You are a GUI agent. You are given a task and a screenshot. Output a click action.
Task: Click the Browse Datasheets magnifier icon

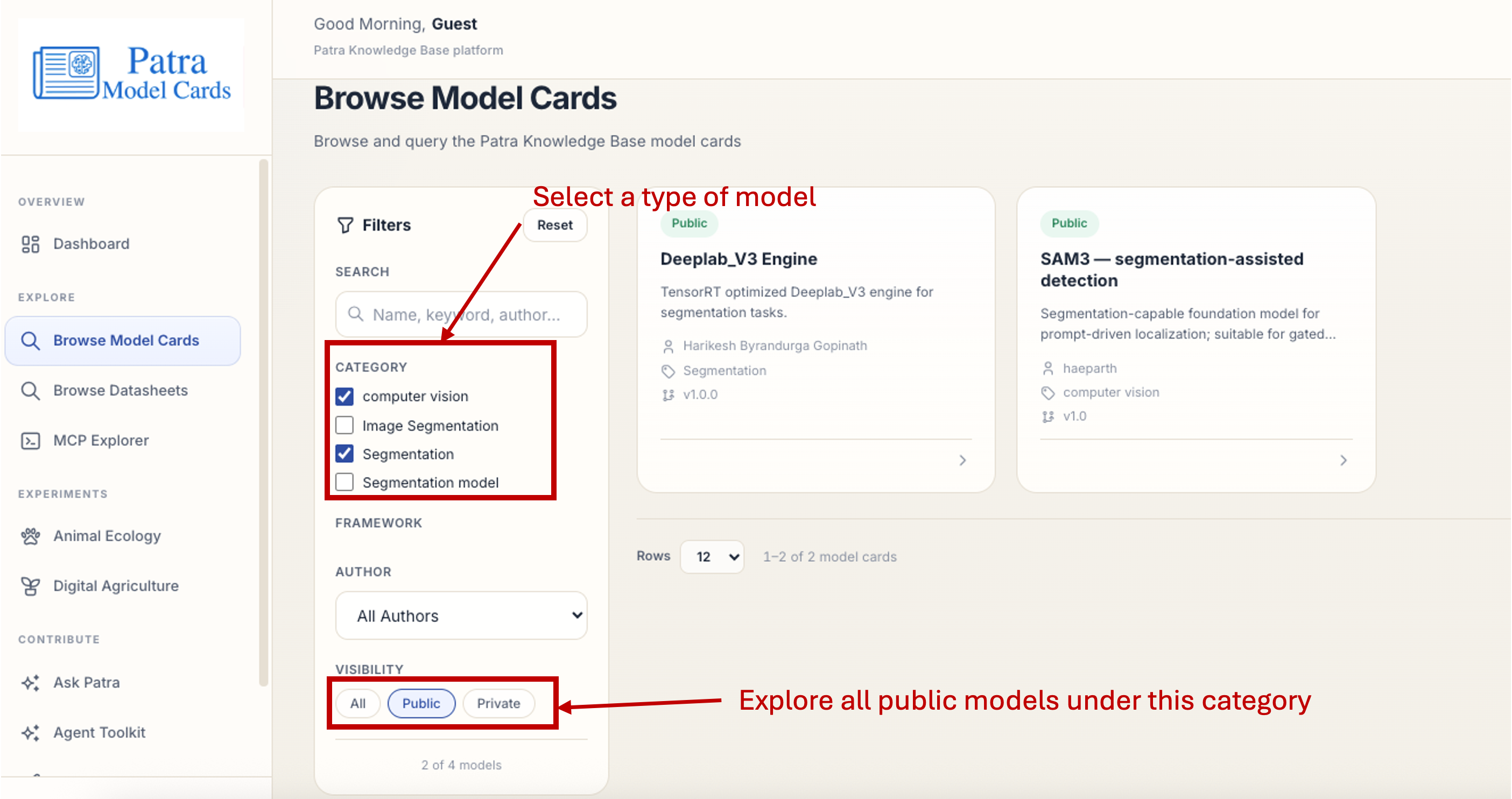coord(31,391)
